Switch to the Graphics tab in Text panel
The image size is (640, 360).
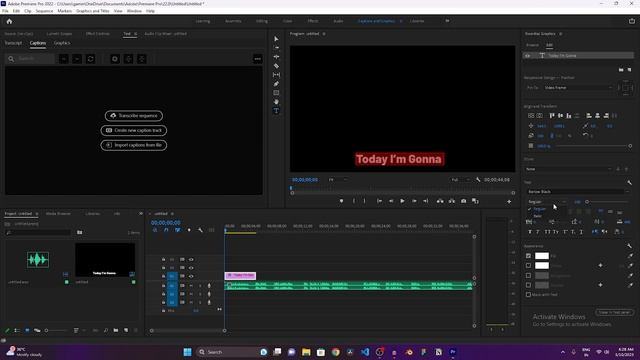pos(62,43)
